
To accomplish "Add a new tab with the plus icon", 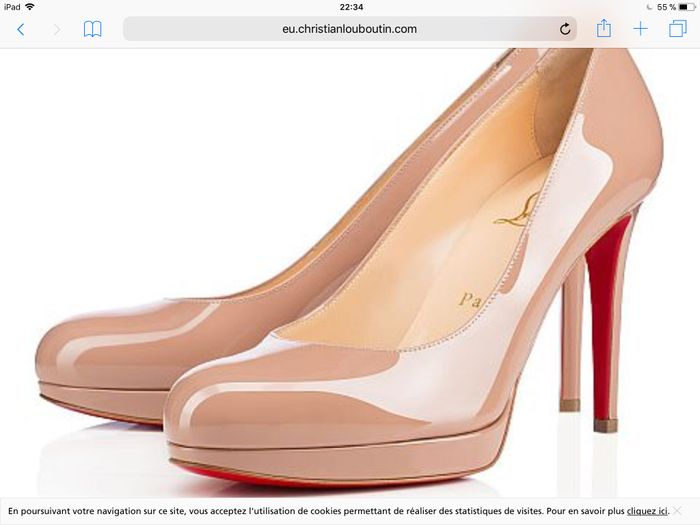I will (x=640, y=29).
